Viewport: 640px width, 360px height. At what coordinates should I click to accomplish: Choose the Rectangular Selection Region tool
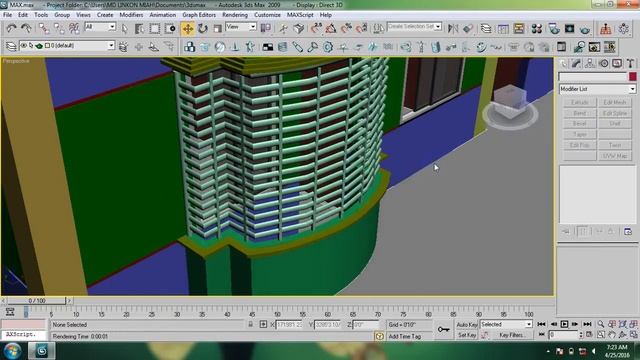pyautogui.click(x=155, y=28)
